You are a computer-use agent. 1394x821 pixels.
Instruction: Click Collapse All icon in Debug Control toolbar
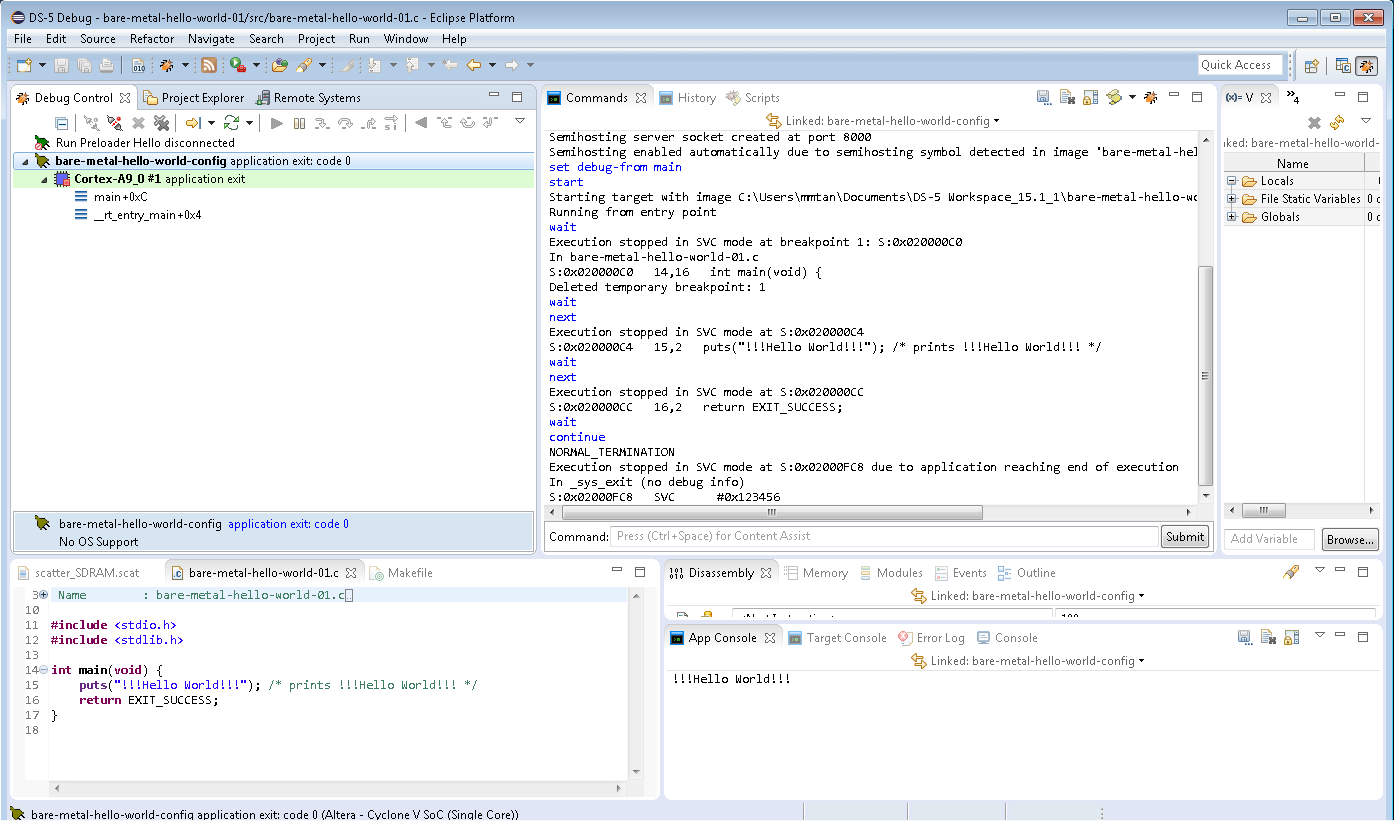click(x=61, y=123)
